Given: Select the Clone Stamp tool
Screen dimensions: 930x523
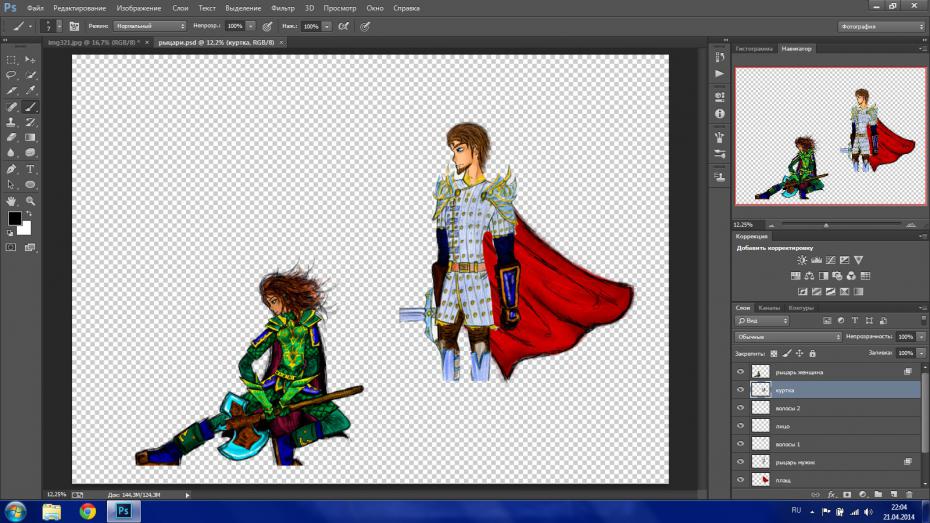Looking at the screenshot, I should pyautogui.click(x=12, y=122).
